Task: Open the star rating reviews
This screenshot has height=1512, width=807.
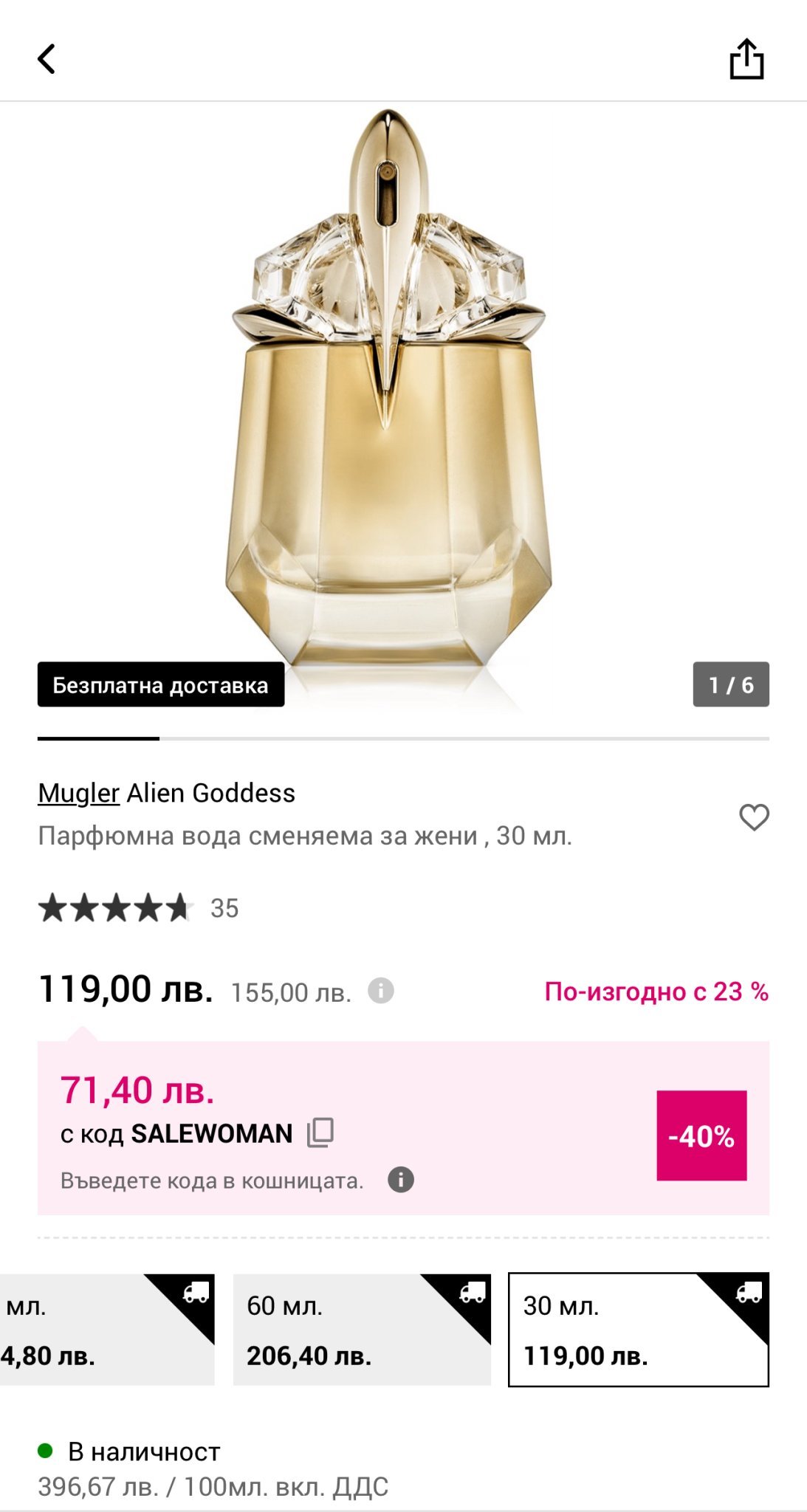Action: [116, 908]
